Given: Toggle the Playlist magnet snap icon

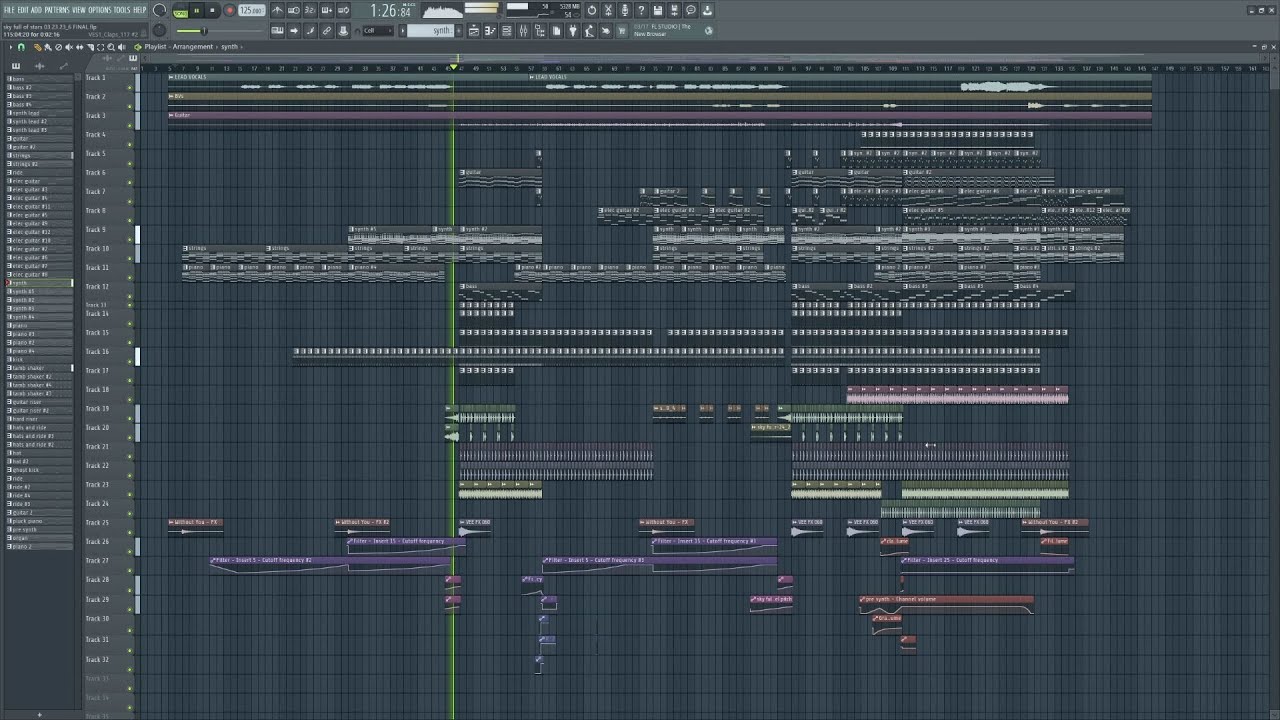Looking at the screenshot, I should click(x=21, y=47).
